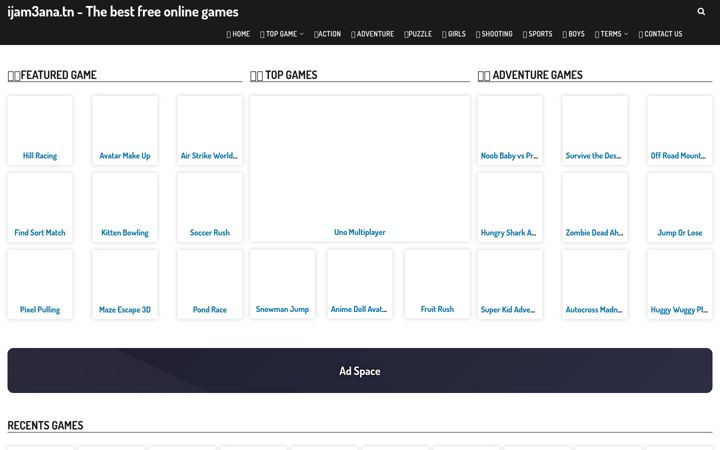Open the Autocross Madness game
This screenshot has width=720, height=450.
pyautogui.click(x=595, y=285)
